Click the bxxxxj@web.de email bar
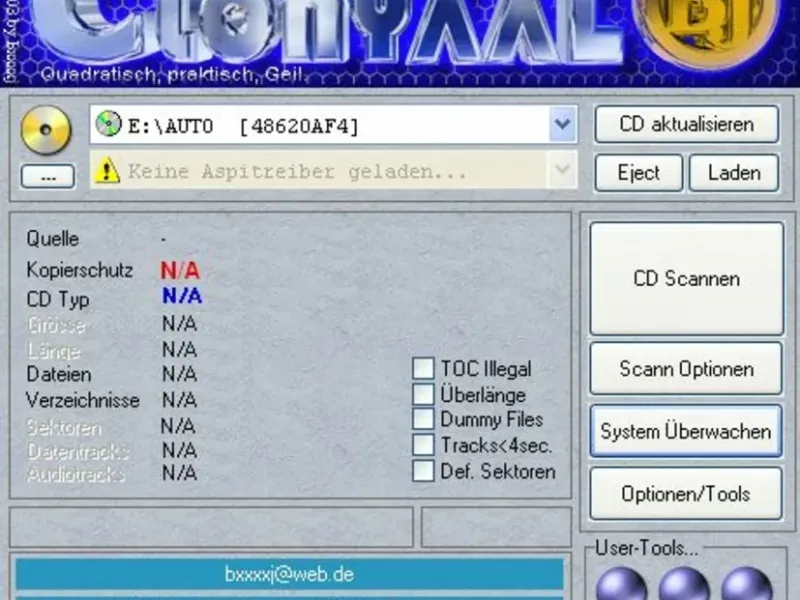The height and width of the screenshot is (600, 800). pos(289,574)
